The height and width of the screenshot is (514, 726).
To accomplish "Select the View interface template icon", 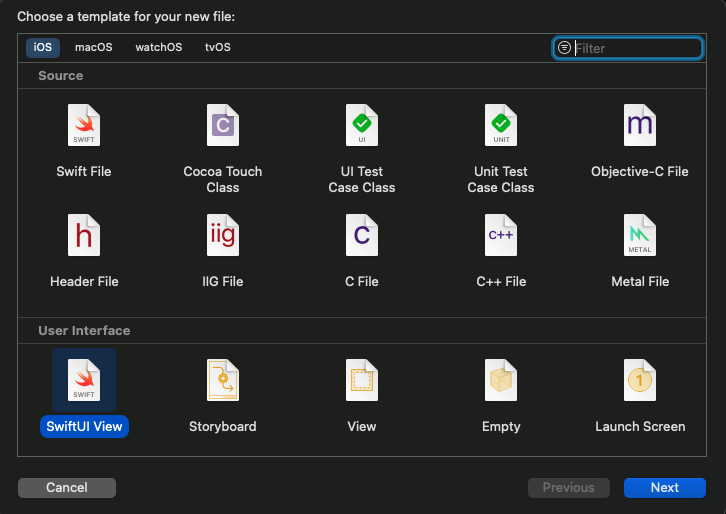I will click(362, 380).
